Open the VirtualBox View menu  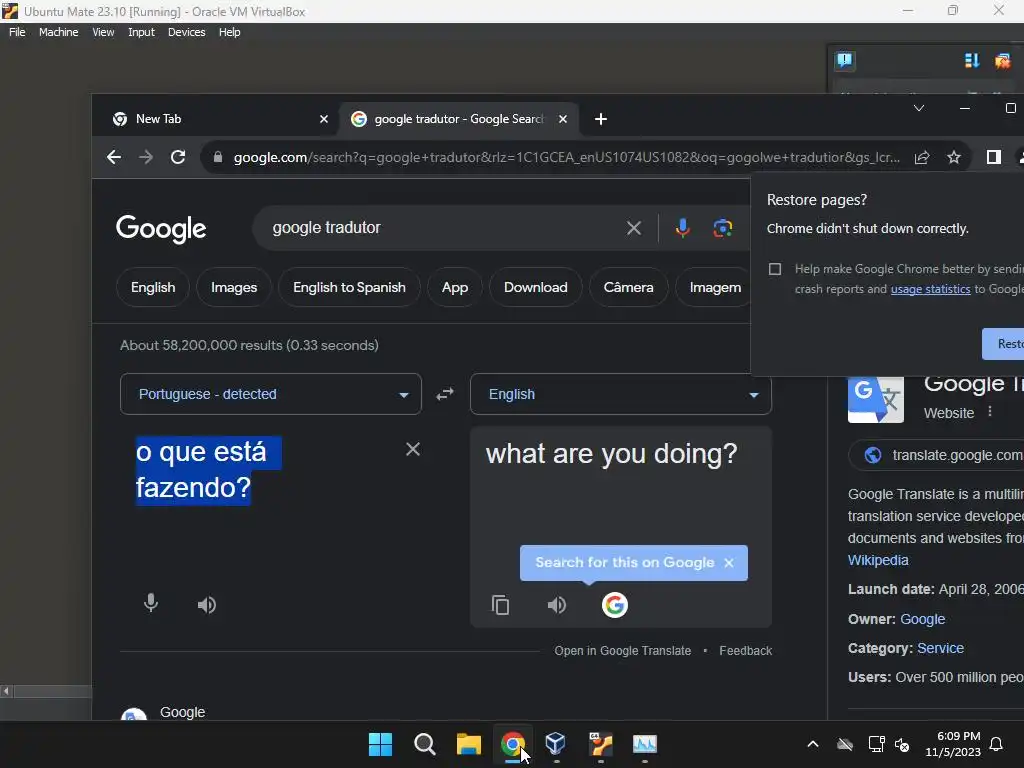pos(103,32)
